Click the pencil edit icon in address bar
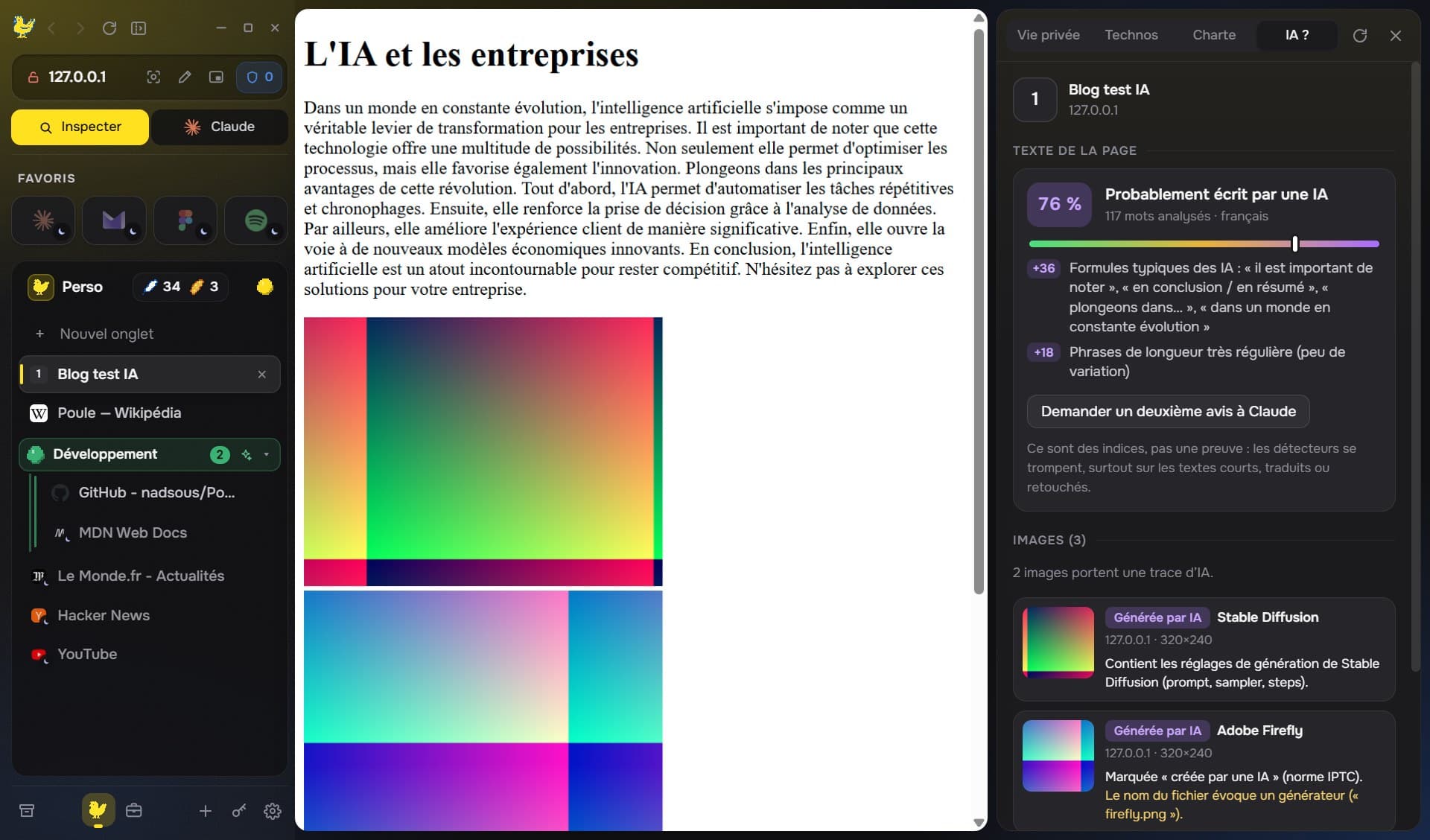This screenshot has height=840, width=1430. [185, 77]
